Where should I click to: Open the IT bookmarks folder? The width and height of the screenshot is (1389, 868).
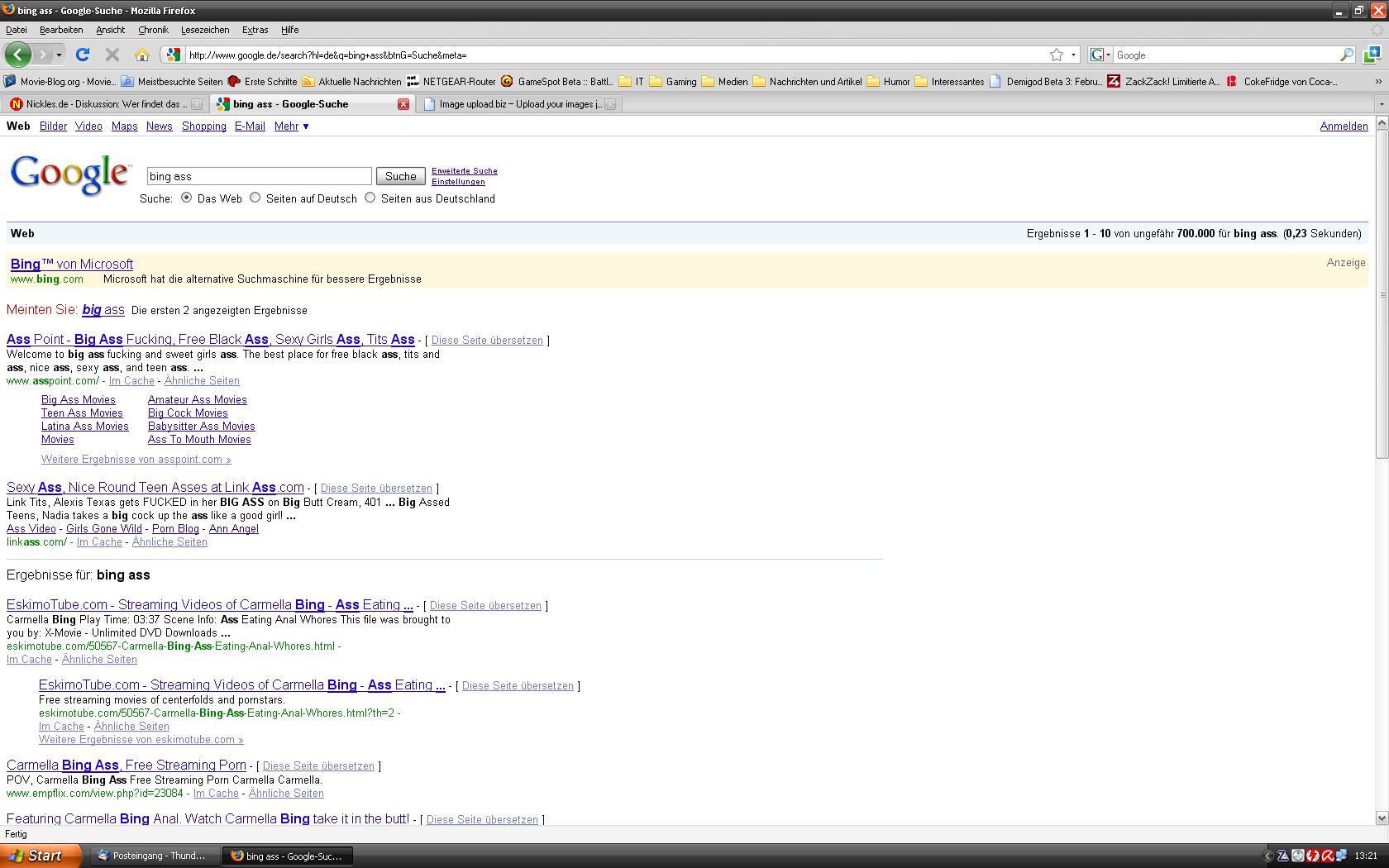(632, 81)
